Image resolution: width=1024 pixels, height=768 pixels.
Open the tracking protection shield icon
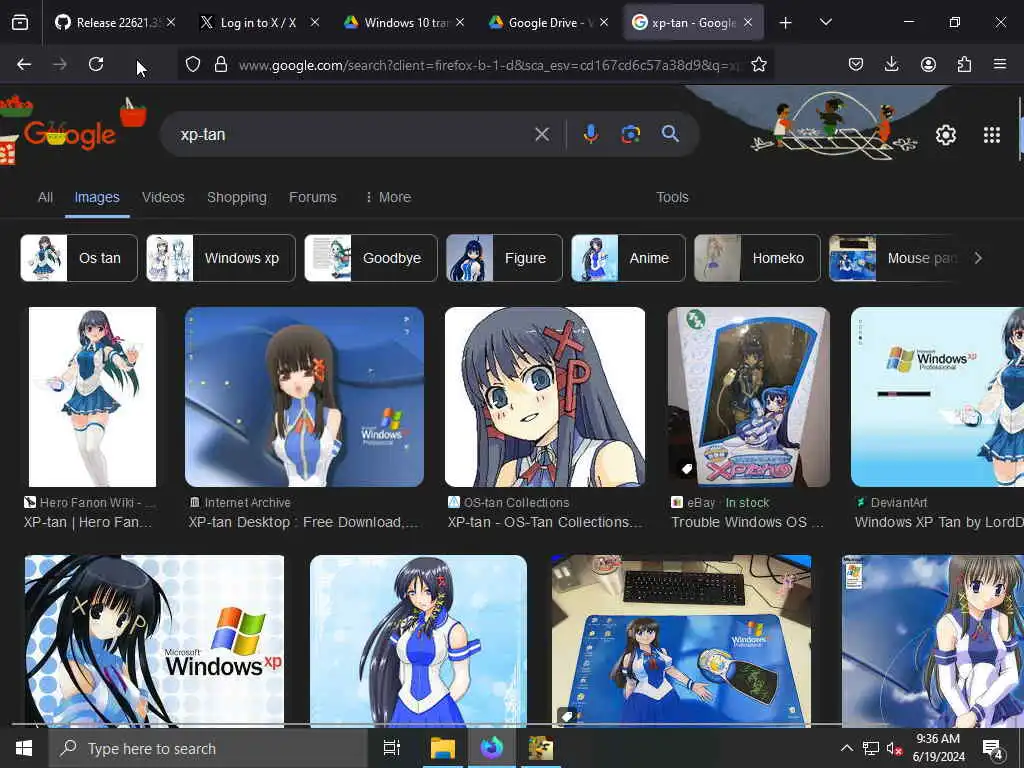tap(193, 64)
